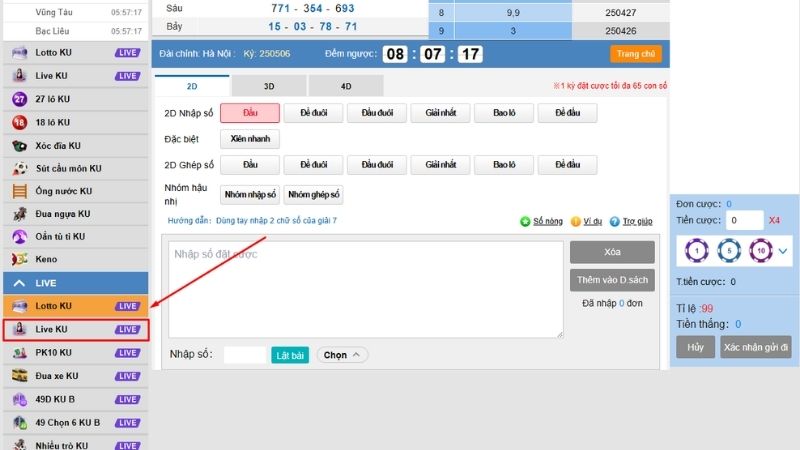
Task: Click the Trợ giúp help icon
Action: point(615,221)
